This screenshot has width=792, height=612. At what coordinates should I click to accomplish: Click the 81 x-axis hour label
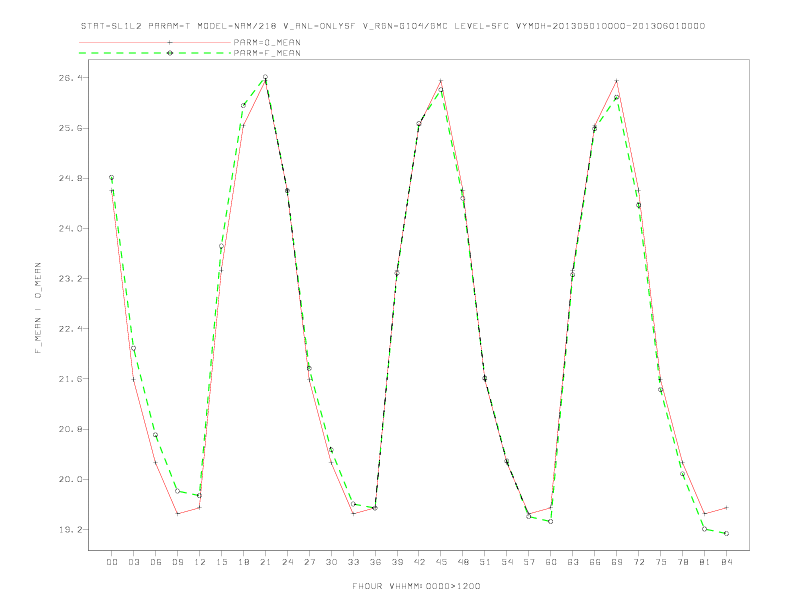[705, 562]
